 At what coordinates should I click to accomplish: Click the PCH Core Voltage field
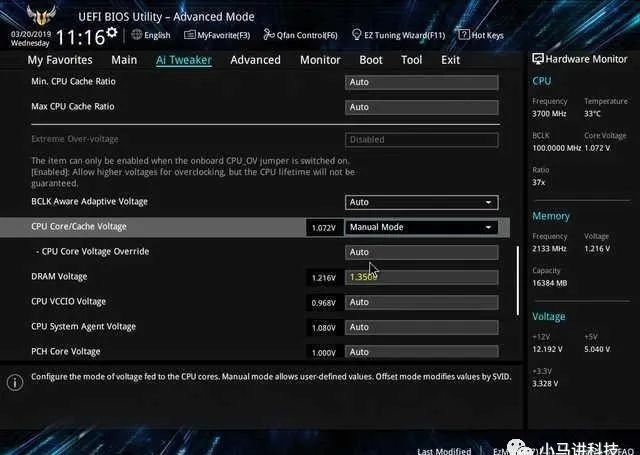pos(422,352)
